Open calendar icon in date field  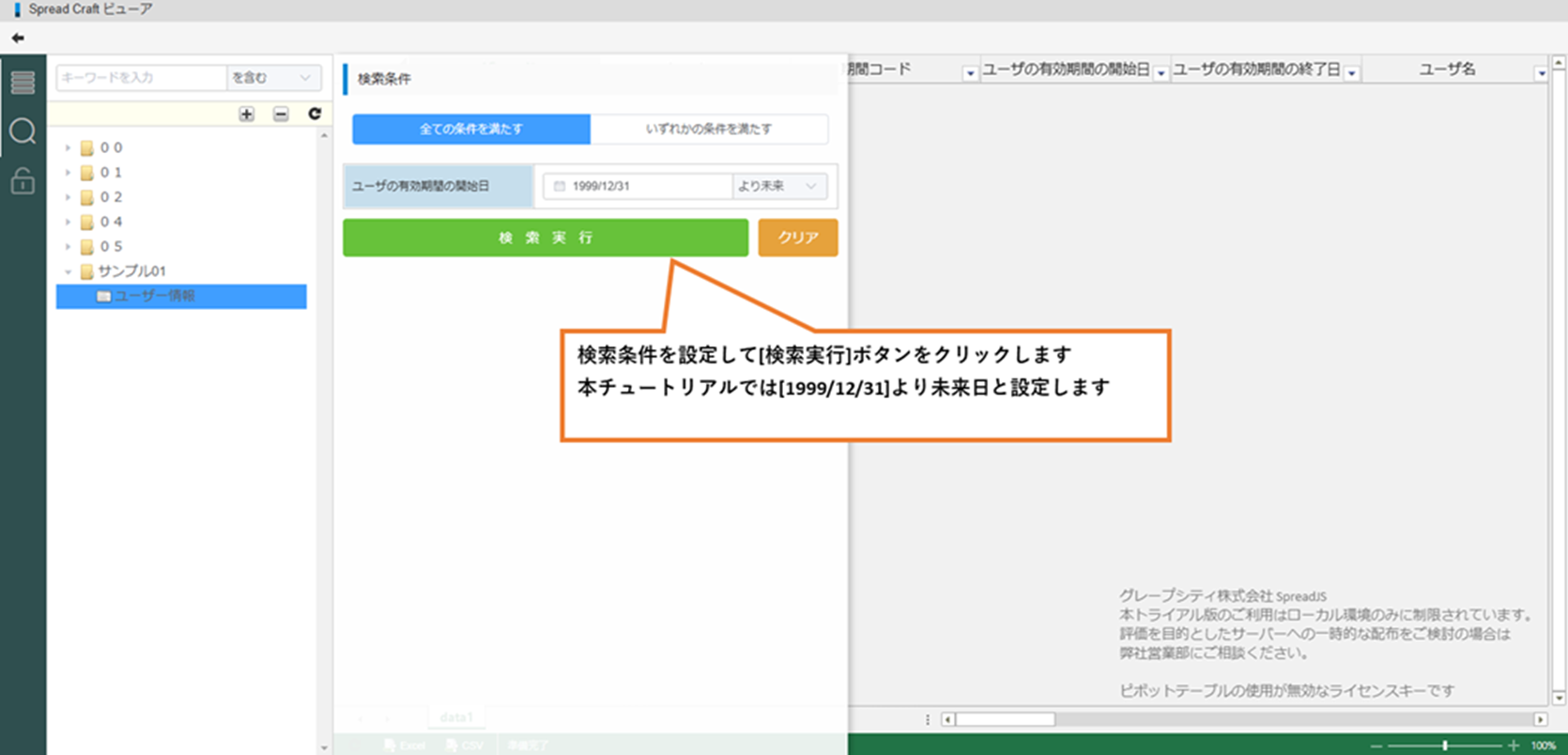point(560,186)
